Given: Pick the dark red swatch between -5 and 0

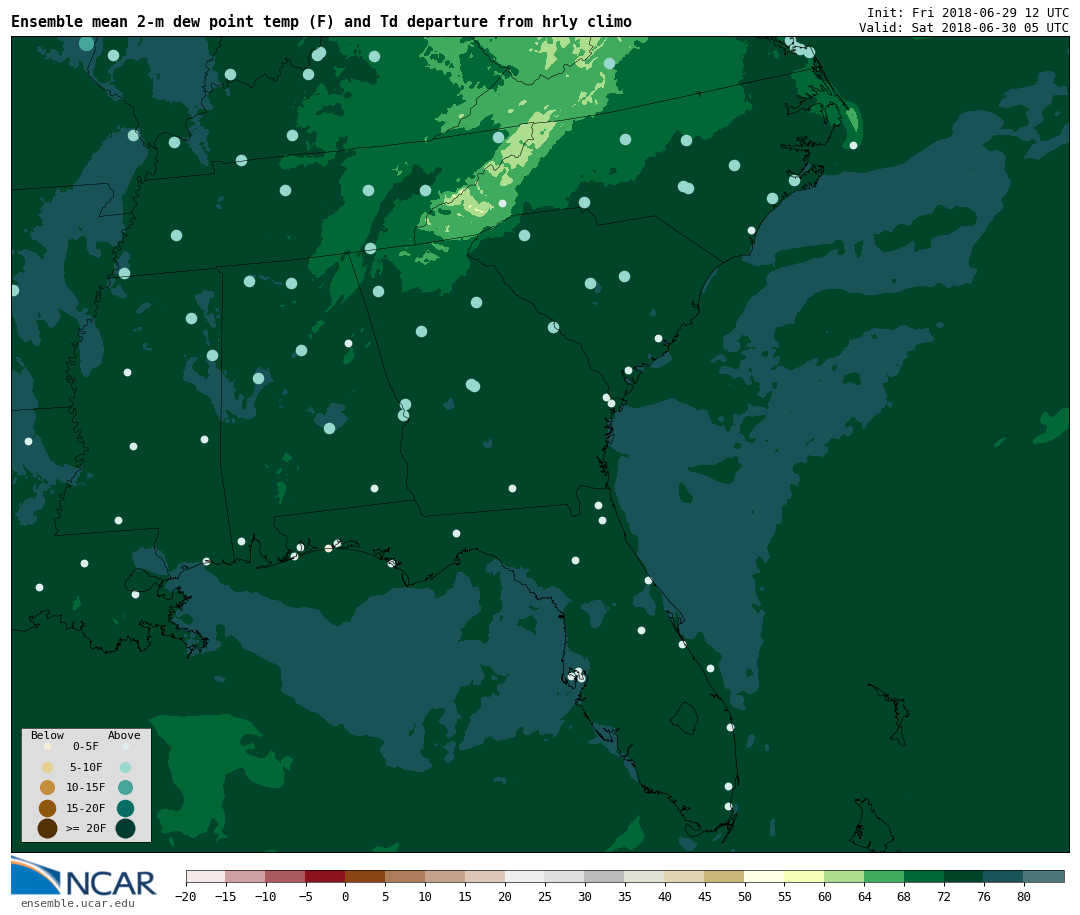Looking at the screenshot, I should [325, 877].
